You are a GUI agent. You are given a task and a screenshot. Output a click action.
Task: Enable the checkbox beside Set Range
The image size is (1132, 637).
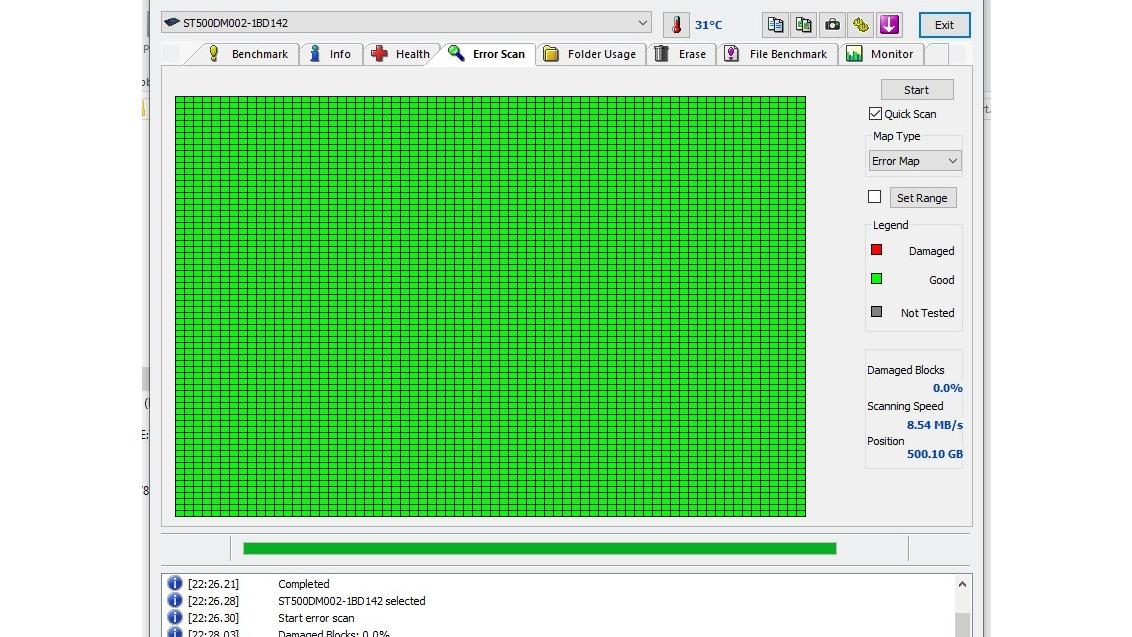tap(874, 196)
